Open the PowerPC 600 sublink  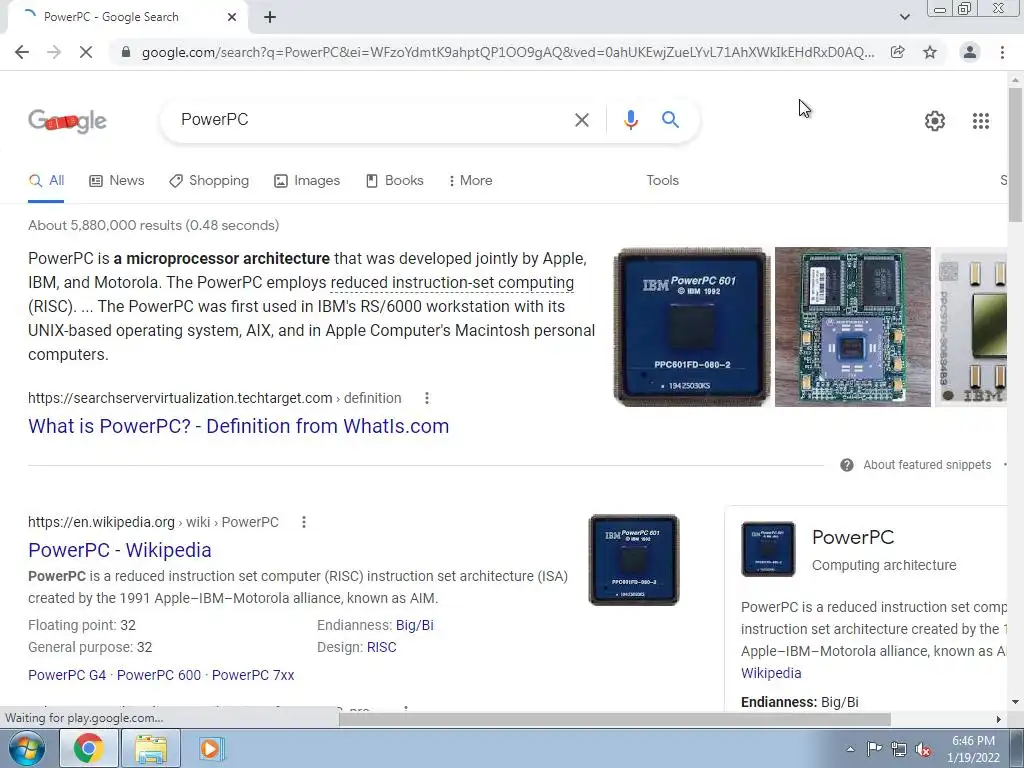tap(159, 675)
